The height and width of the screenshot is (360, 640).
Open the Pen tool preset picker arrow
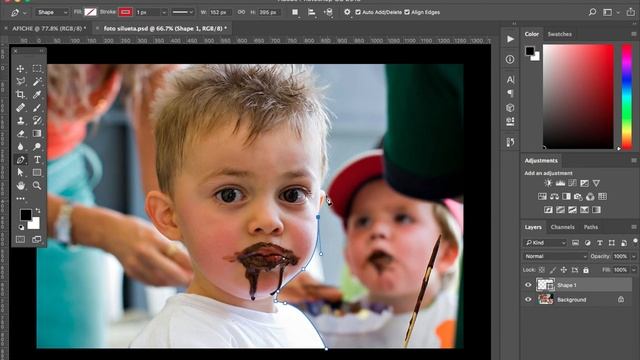click(x=25, y=13)
